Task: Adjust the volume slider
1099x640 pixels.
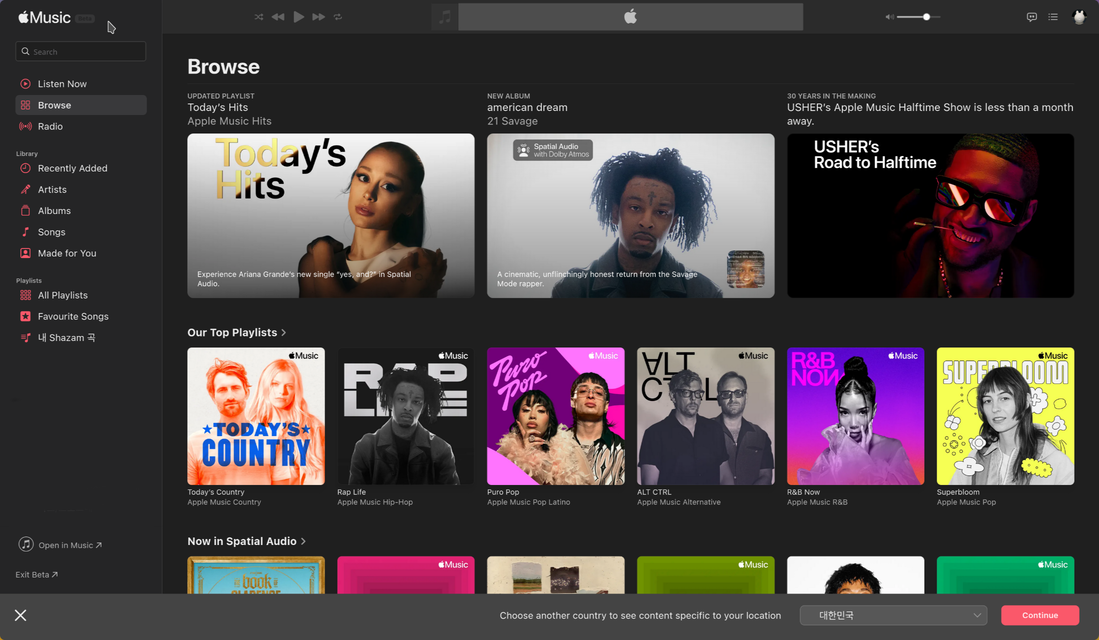Action: pos(919,17)
